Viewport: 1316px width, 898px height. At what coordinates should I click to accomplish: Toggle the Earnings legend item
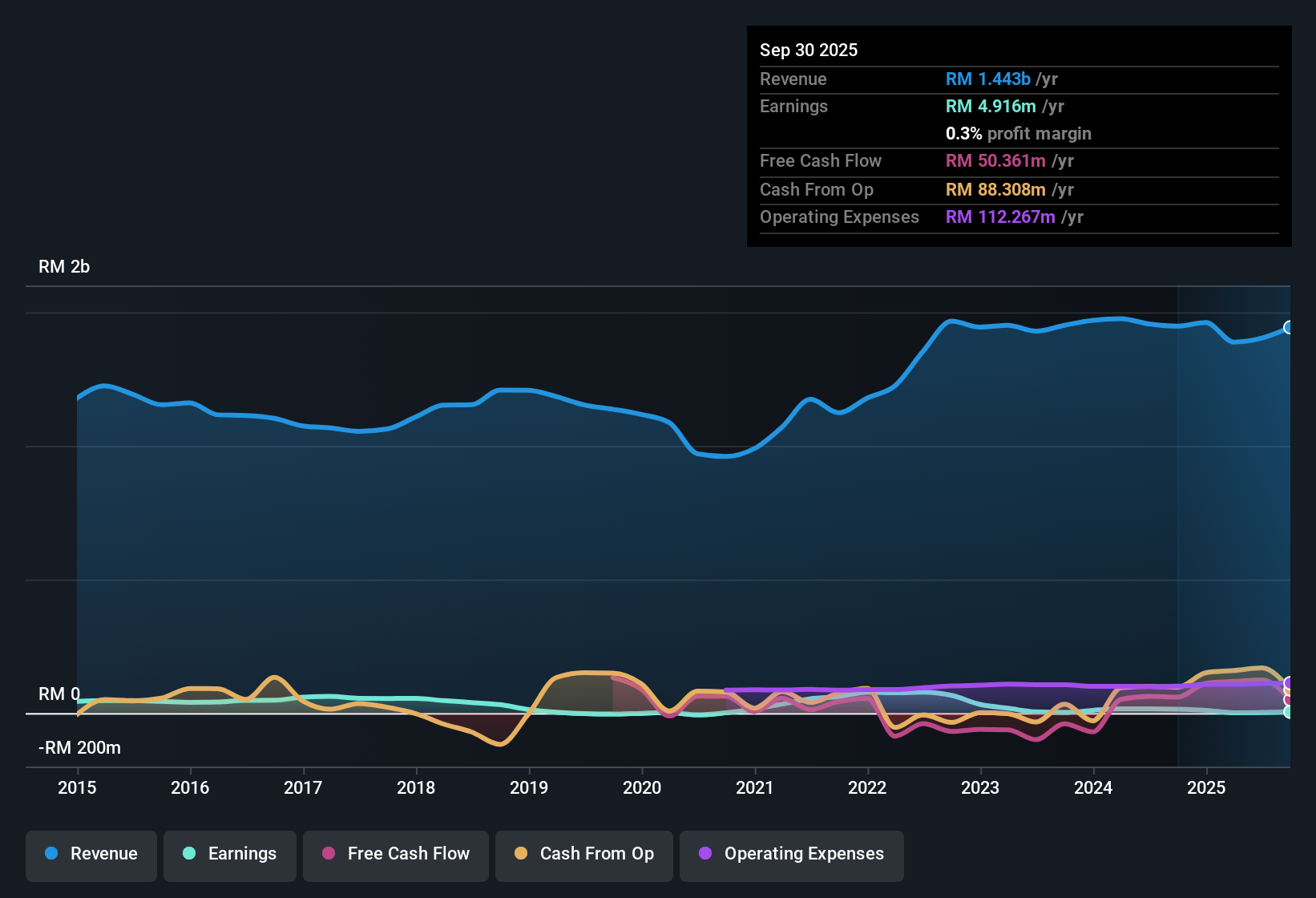pos(230,854)
